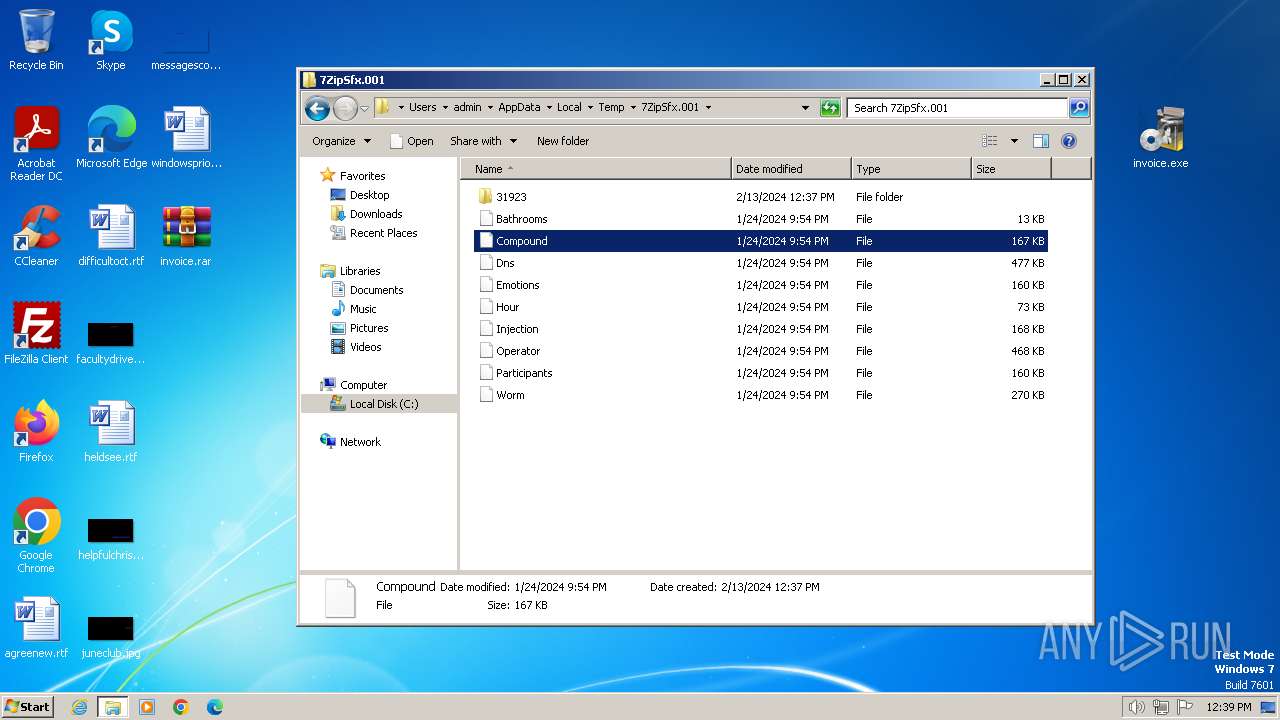Image resolution: width=1280 pixels, height=720 pixels.
Task: Click the volume speaker icon in system tray
Action: pos(1136,707)
